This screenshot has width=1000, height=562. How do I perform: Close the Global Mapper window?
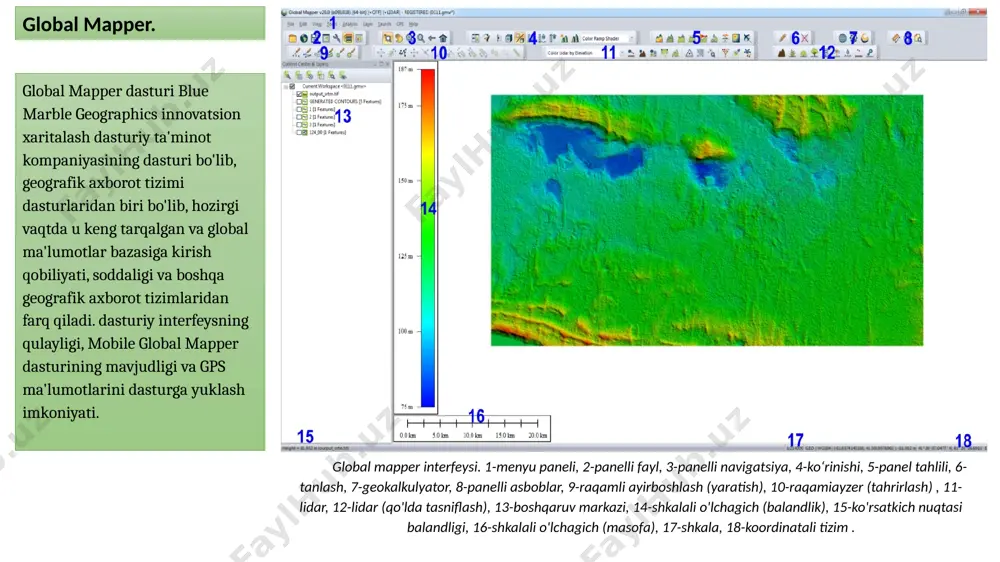(x=977, y=11)
